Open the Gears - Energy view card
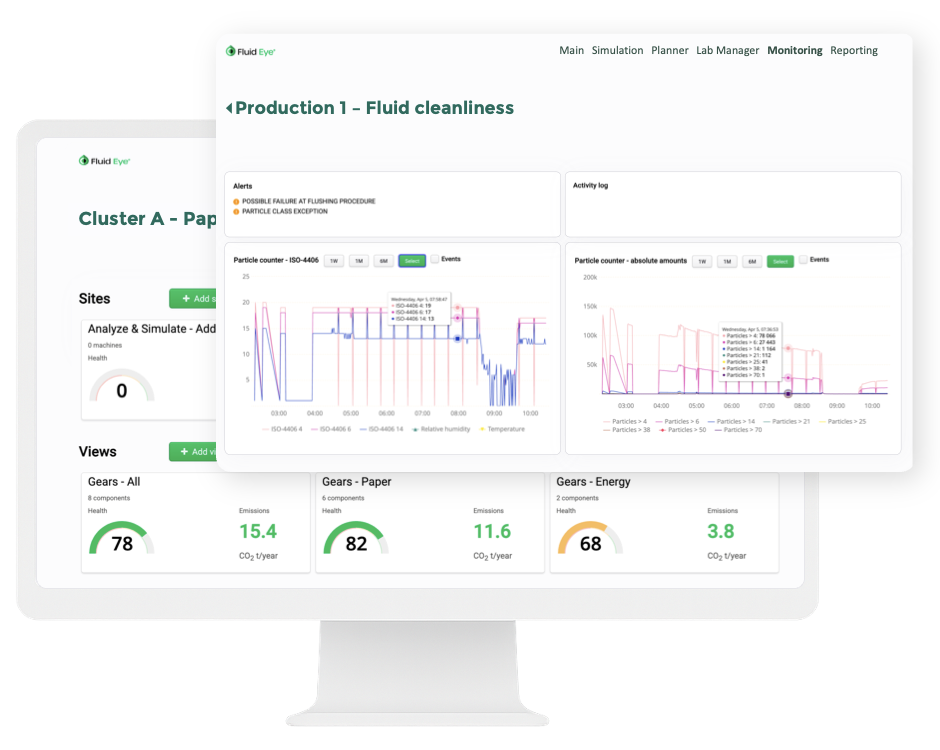This screenshot has width=940, height=750. 664,523
